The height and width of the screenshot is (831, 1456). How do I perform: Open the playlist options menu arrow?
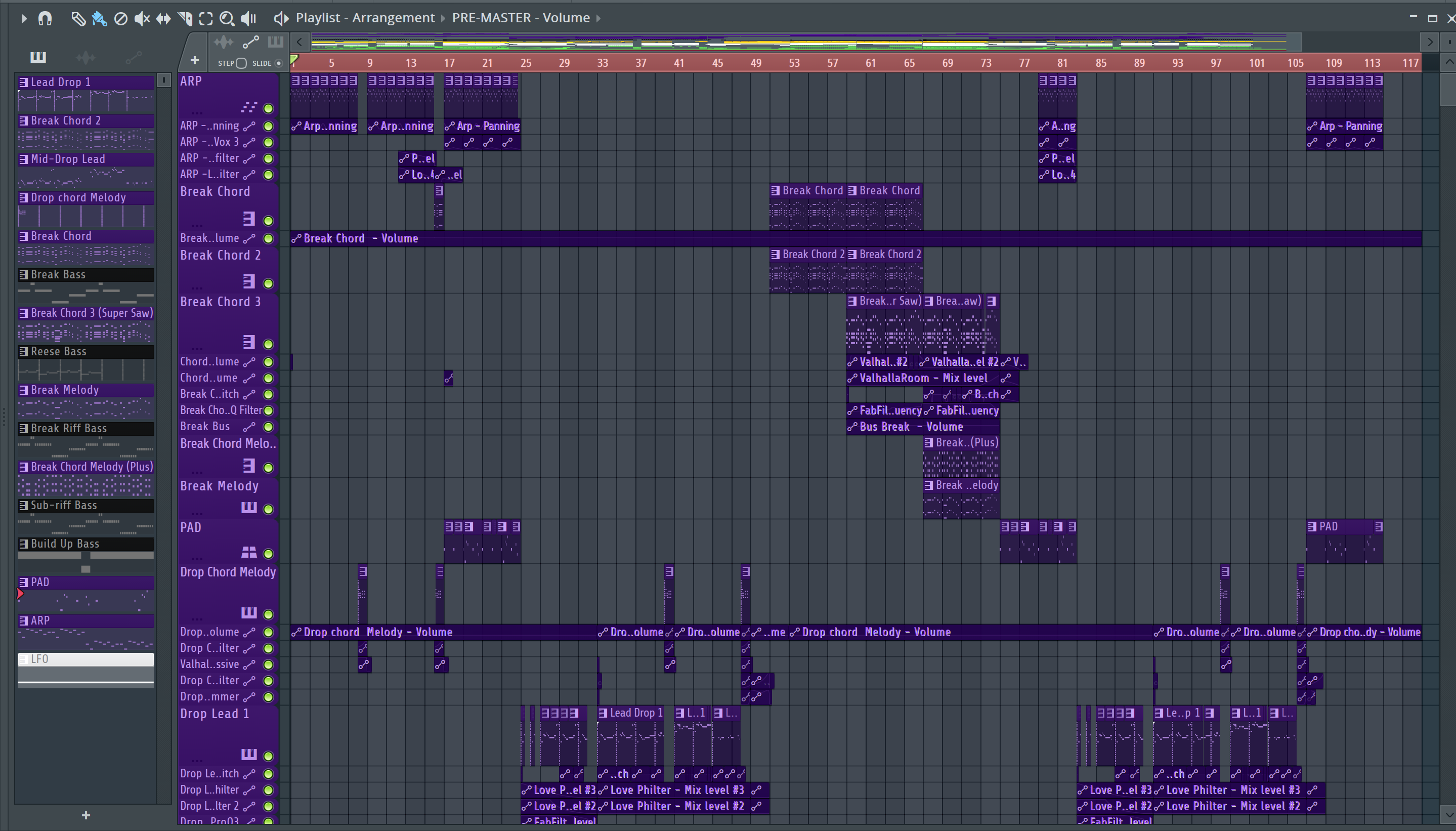tap(23, 19)
